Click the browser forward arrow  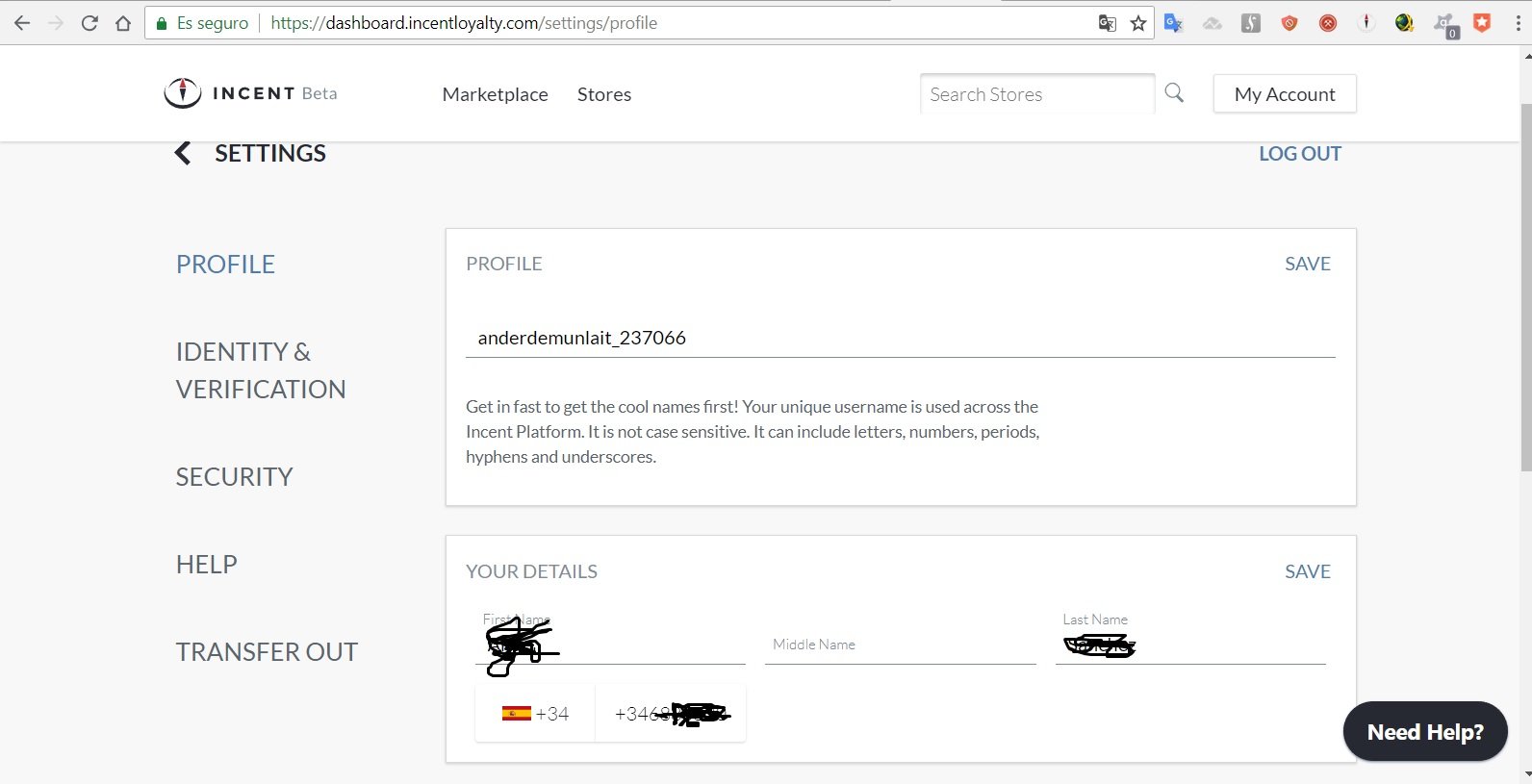tap(56, 23)
